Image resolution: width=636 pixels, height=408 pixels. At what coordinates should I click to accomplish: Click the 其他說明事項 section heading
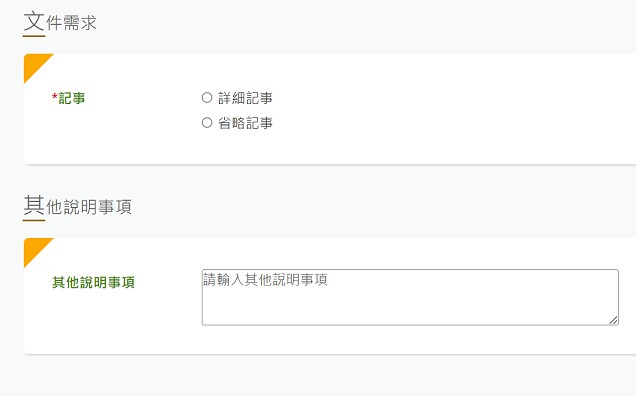[x=78, y=207]
